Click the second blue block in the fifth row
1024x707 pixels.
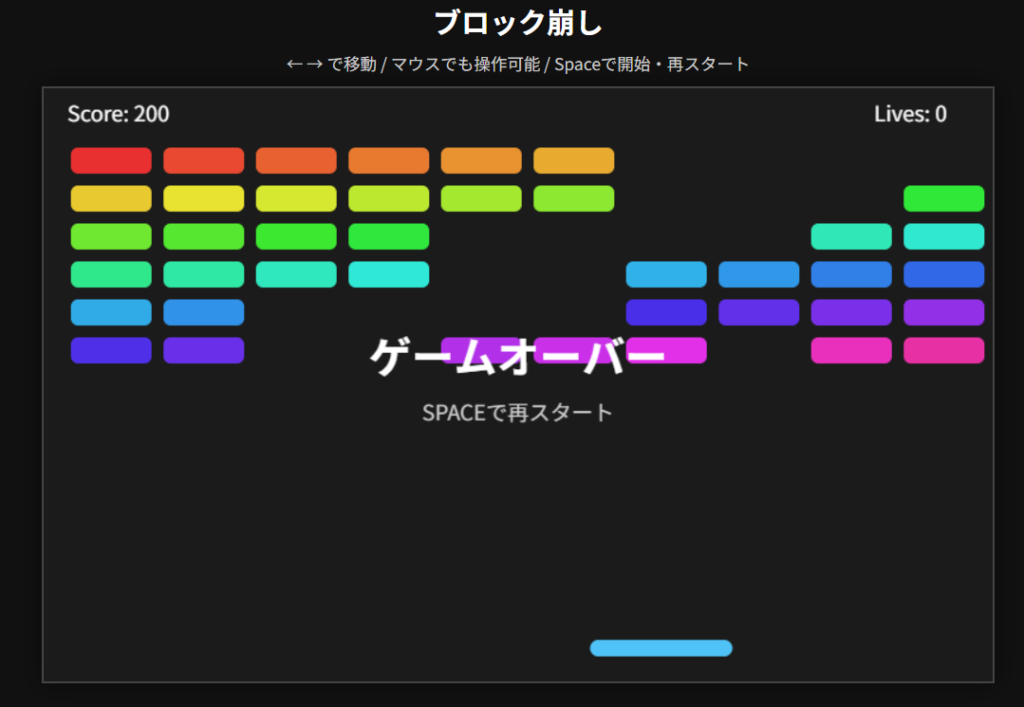pos(203,312)
